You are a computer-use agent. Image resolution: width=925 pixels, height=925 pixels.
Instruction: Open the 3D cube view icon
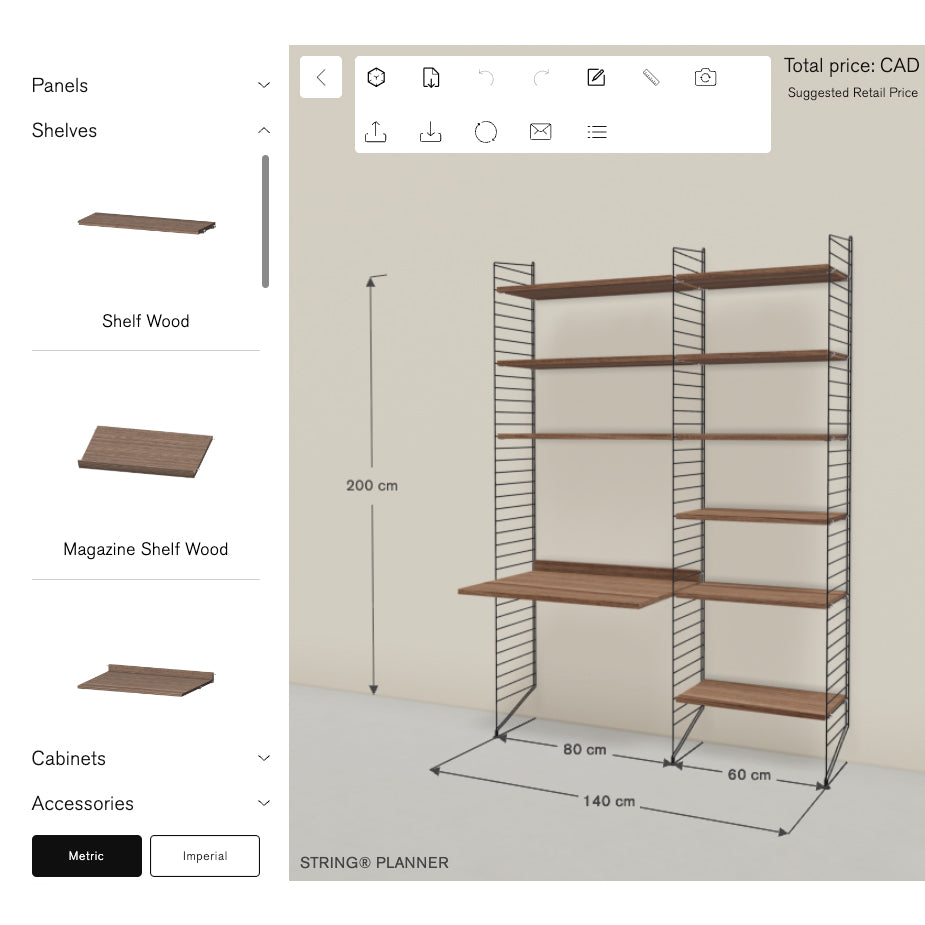pos(376,77)
